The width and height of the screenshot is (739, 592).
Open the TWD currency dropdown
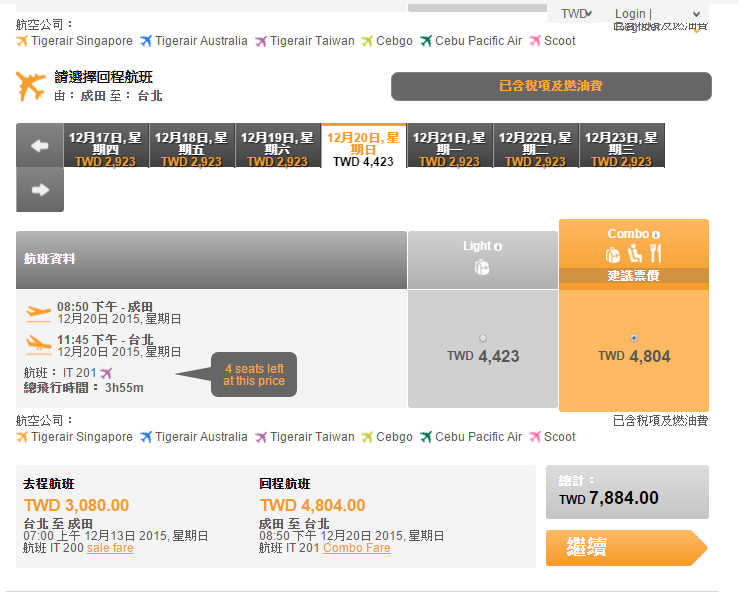pos(576,14)
